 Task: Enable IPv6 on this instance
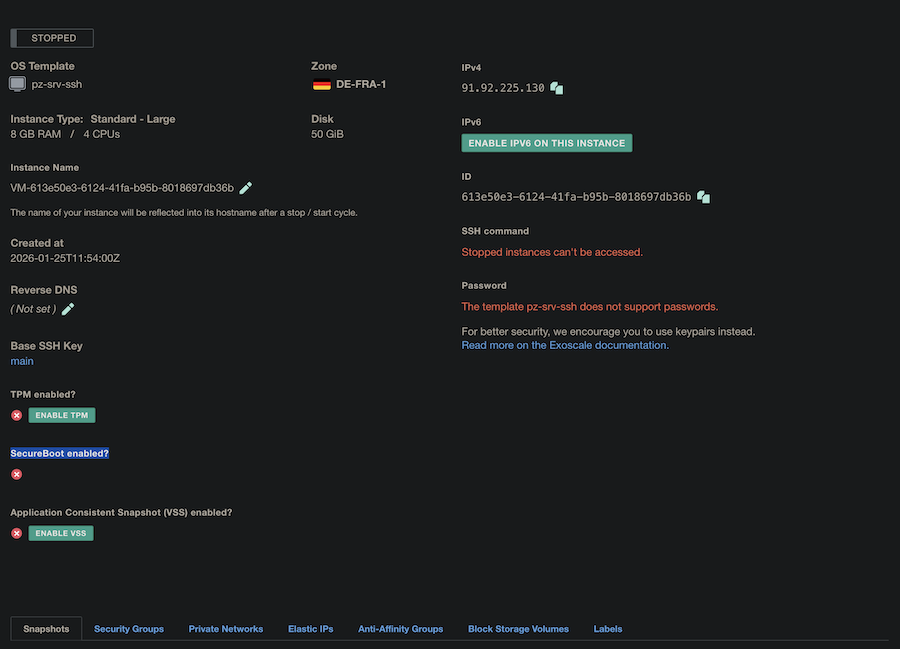click(x=546, y=143)
